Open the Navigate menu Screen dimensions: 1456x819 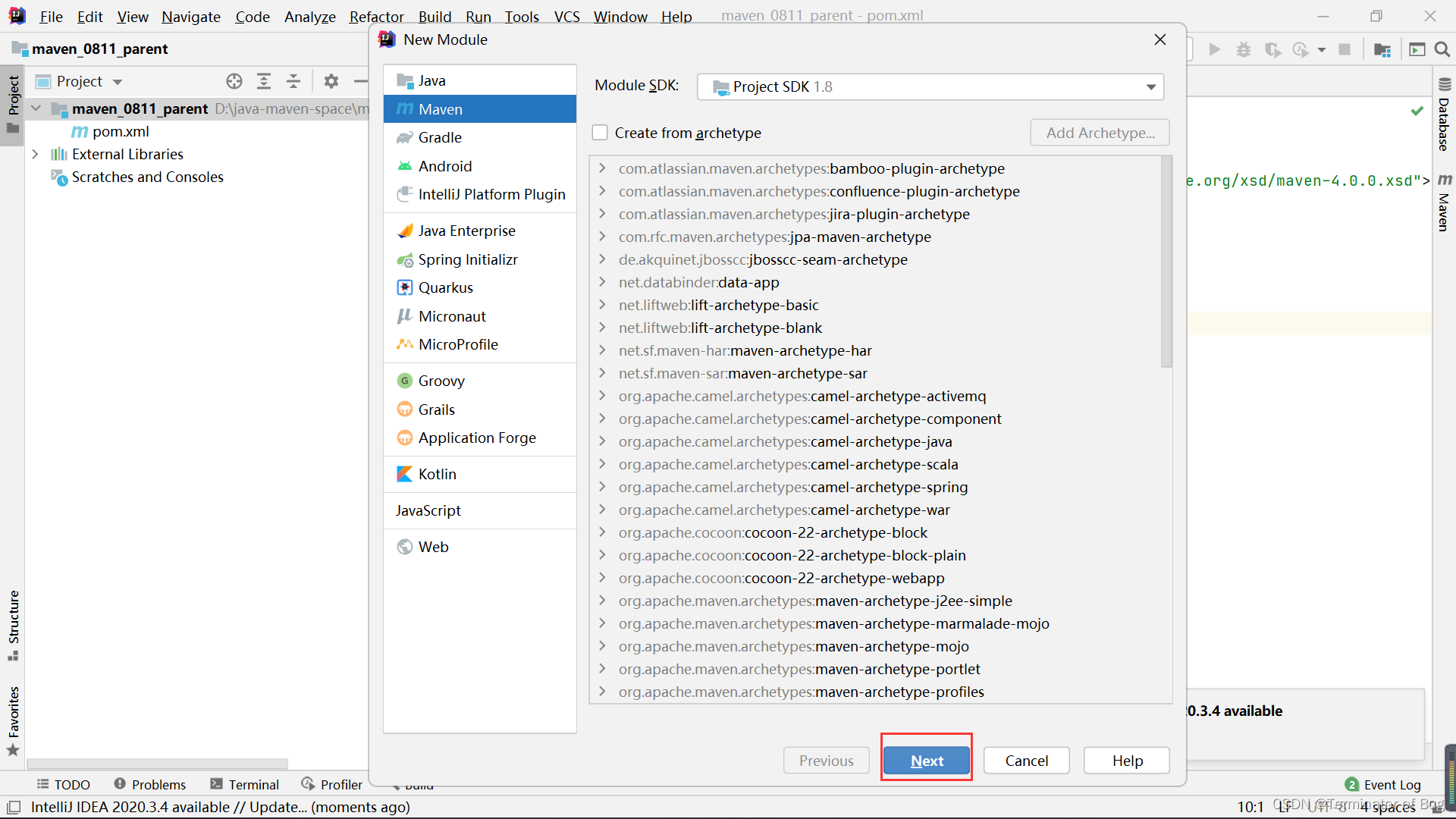pos(191,16)
